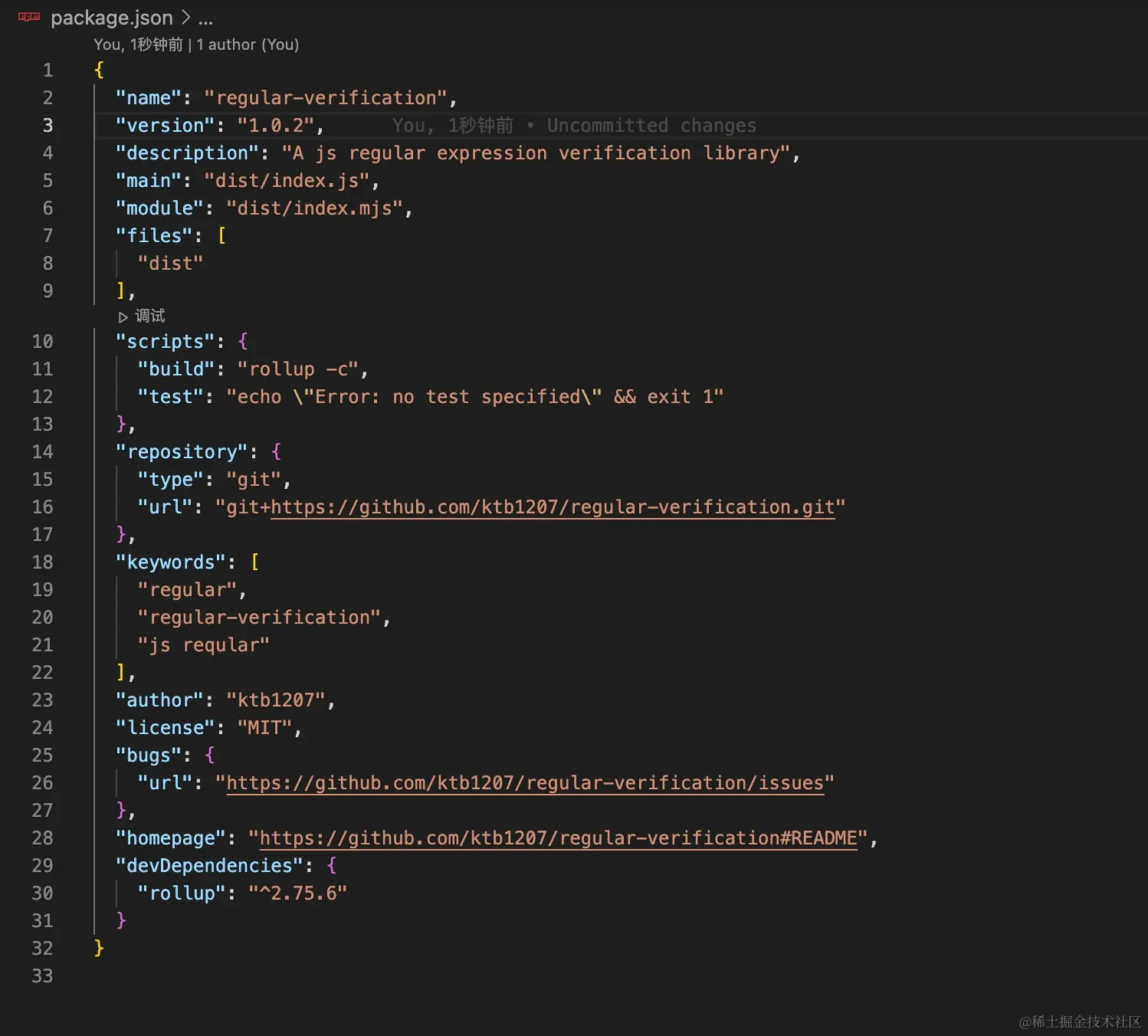Screen dimensions: 1148x1036
Task: Click the "rollup" dependency key on line 30
Action: point(182,893)
